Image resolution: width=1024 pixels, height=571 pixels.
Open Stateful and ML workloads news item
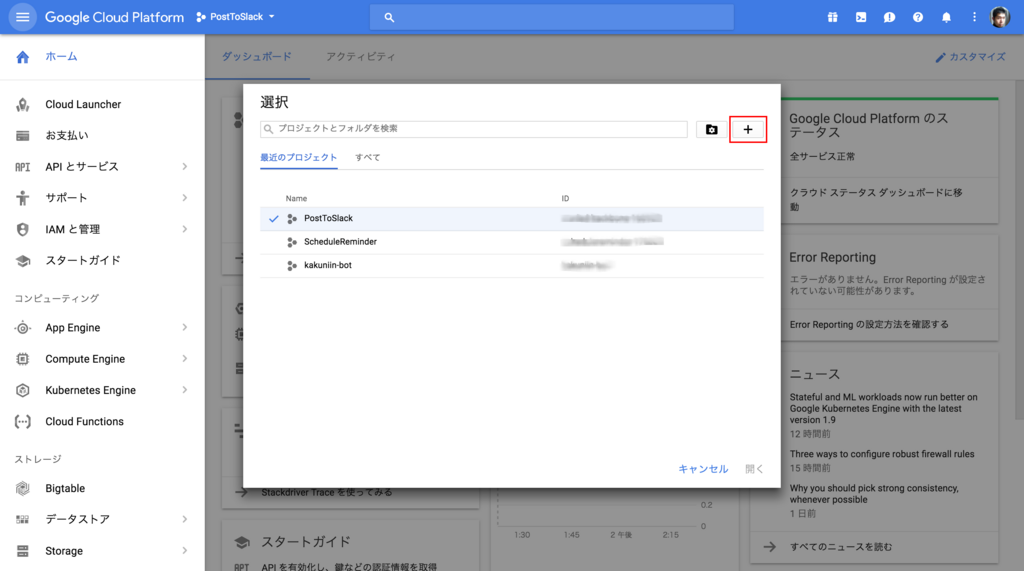tap(883, 408)
